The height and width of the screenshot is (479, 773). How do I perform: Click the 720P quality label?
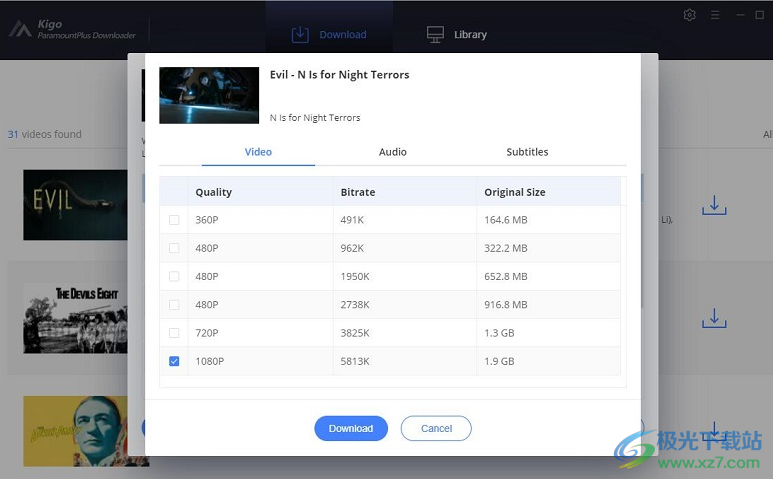point(207,333)
